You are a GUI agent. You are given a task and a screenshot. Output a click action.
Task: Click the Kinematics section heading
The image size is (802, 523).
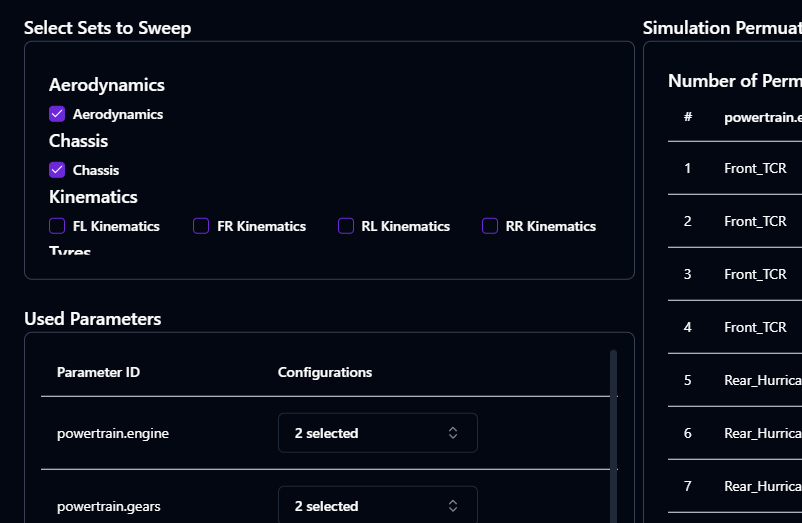[93, 197]
